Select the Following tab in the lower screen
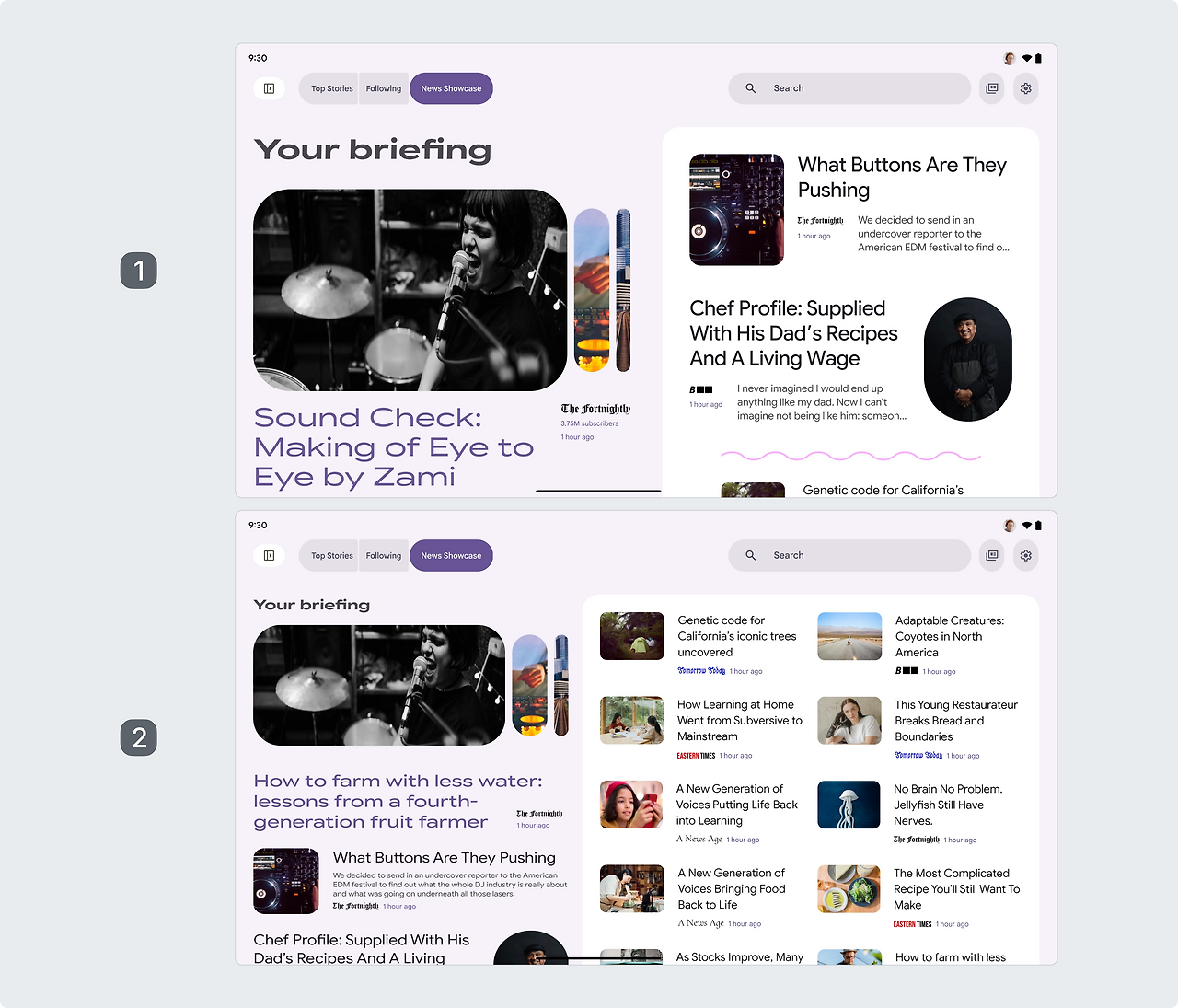The image size is (1178, 1008). 384,555
